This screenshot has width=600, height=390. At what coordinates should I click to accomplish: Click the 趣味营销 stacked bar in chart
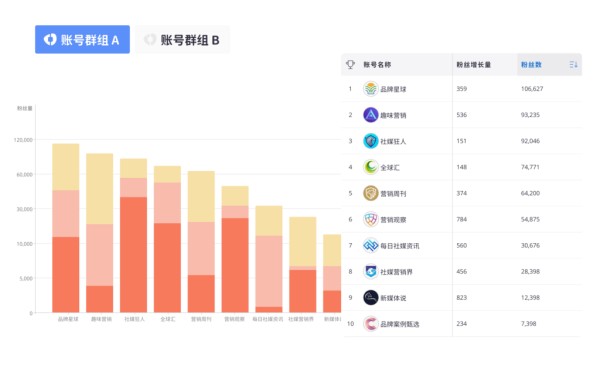[x=99, y=233]
